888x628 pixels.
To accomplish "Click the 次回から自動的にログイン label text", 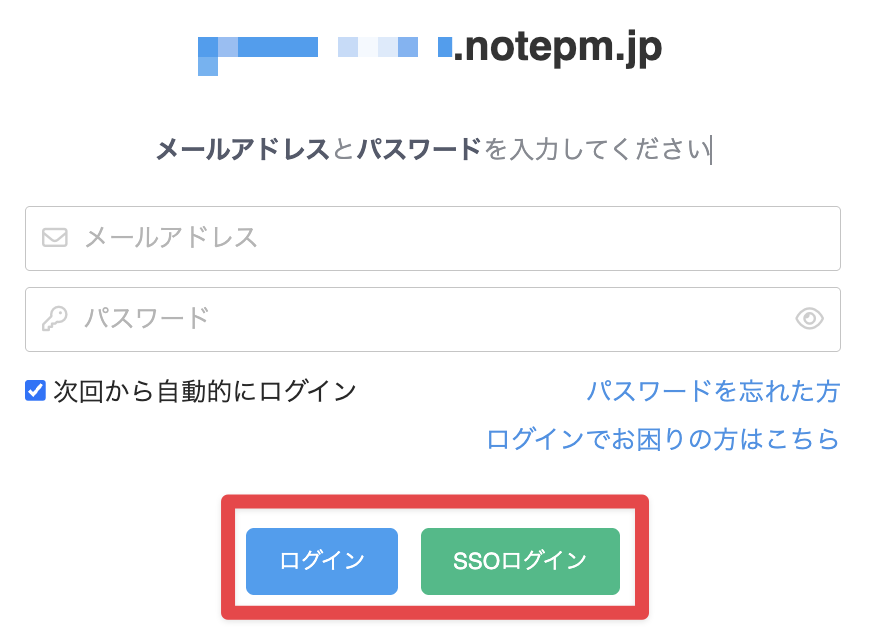I will 205,391.
